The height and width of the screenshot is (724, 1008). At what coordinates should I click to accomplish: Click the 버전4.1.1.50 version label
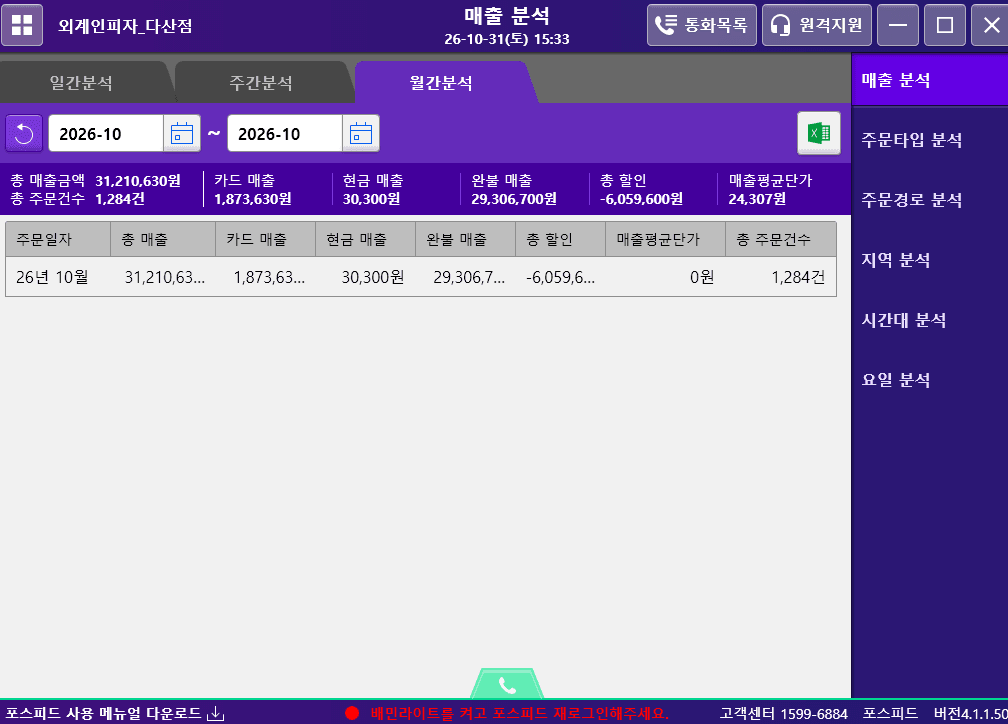971,714
